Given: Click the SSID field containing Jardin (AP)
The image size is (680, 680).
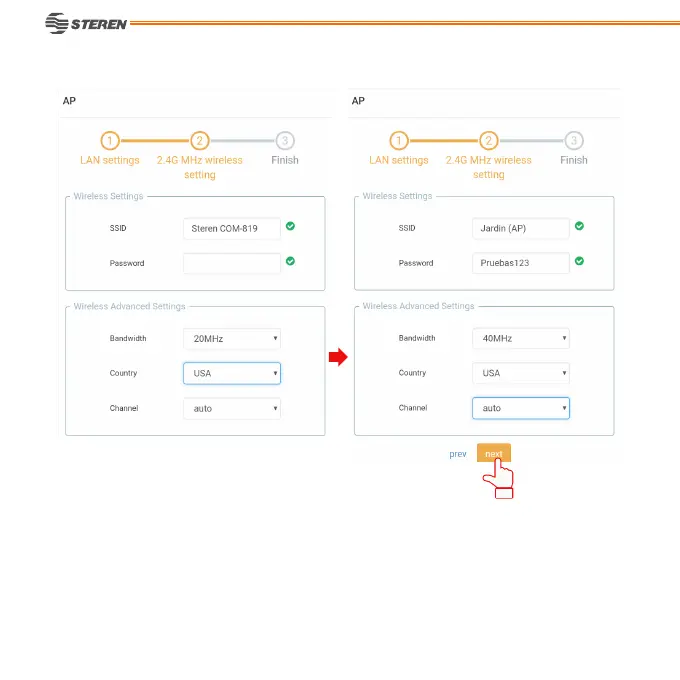Looking at the screenshot, I should click(521, 228).
